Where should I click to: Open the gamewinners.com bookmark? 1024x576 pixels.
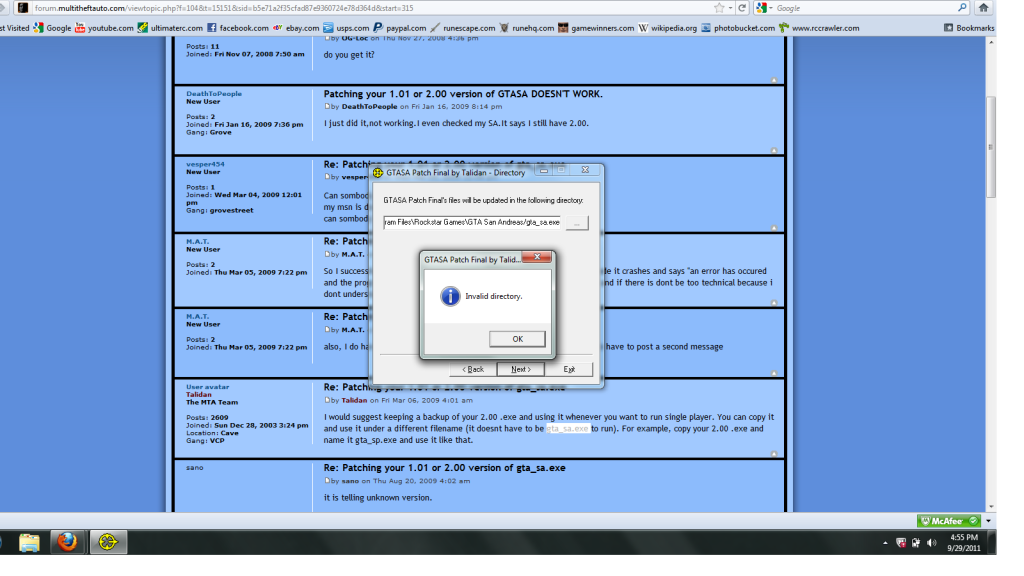tap(596, 28)
